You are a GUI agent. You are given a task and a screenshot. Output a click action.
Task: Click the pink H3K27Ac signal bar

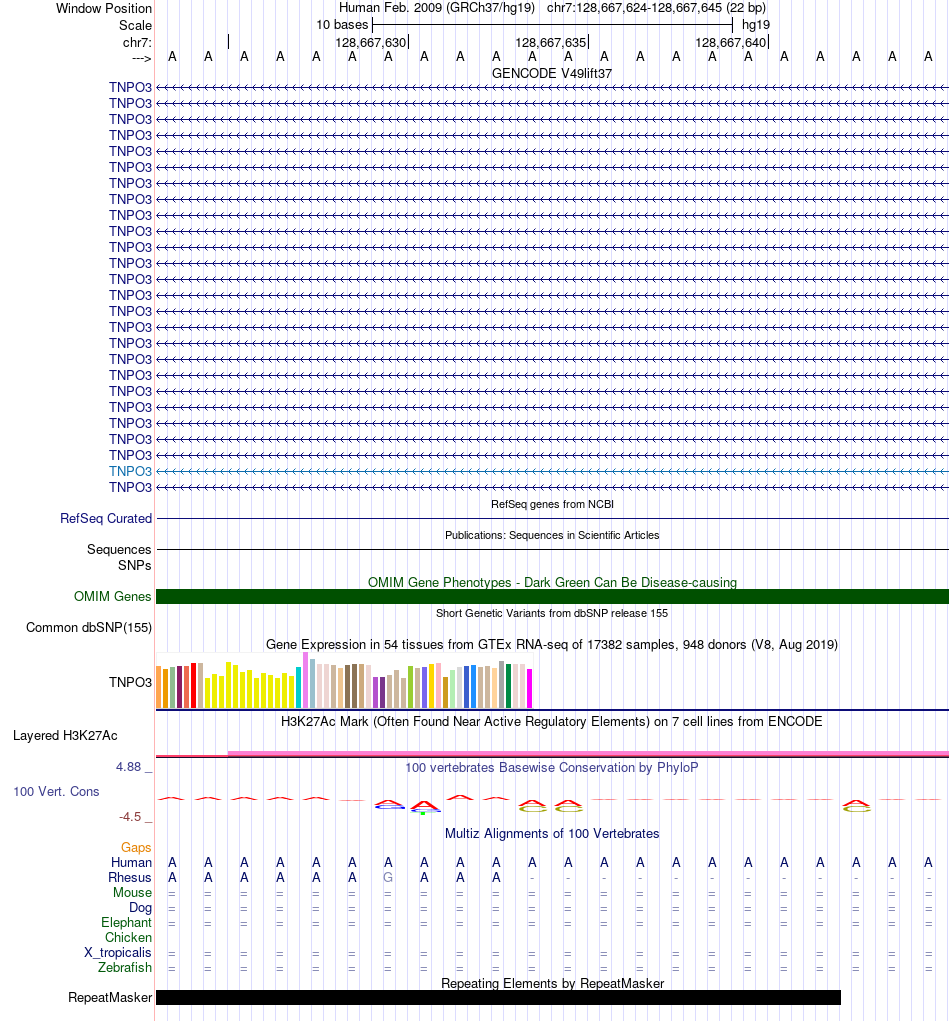pyautogui.click(x=588, y=753)
